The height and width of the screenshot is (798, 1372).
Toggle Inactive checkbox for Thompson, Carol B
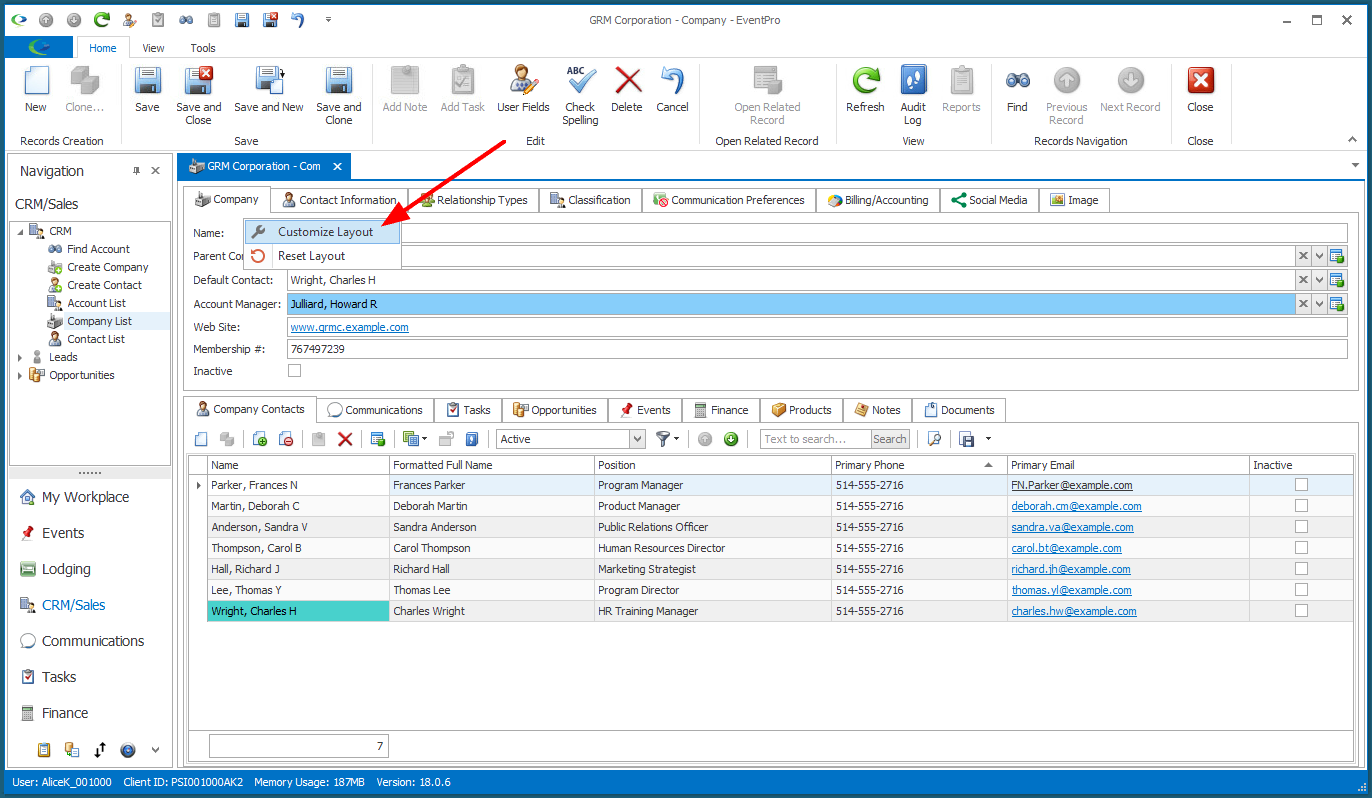point(1301,548)
